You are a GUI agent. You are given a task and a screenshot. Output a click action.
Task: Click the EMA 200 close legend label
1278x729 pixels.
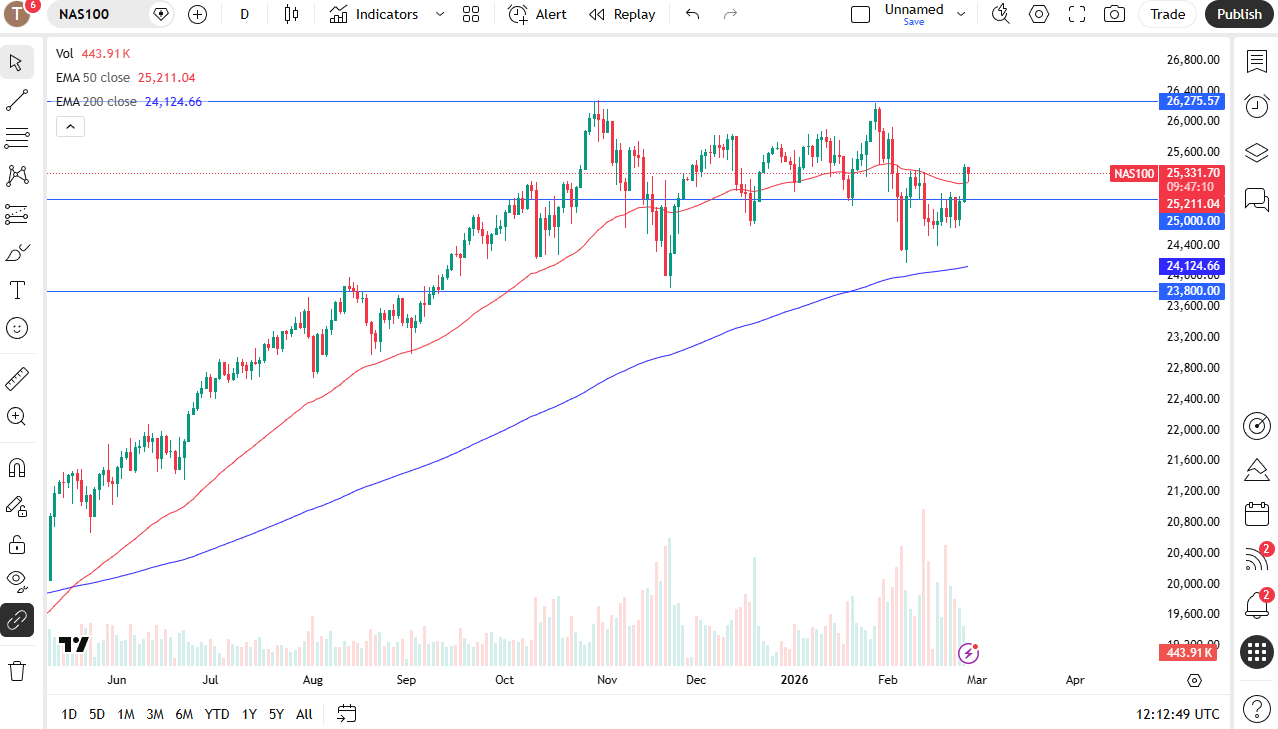pos(97,101)
